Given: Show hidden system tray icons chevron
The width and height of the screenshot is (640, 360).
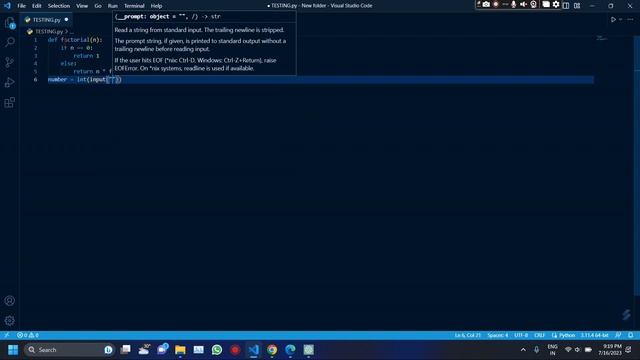Looking at the screenshot, I should tap(523, 350).
